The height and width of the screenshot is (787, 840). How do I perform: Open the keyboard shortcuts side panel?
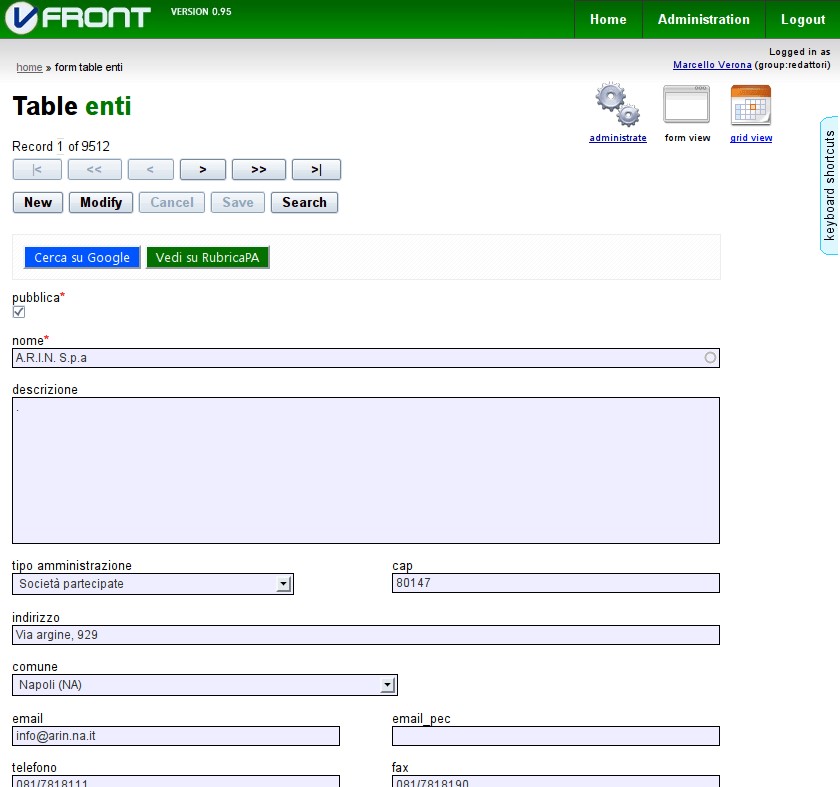[829, 185]
